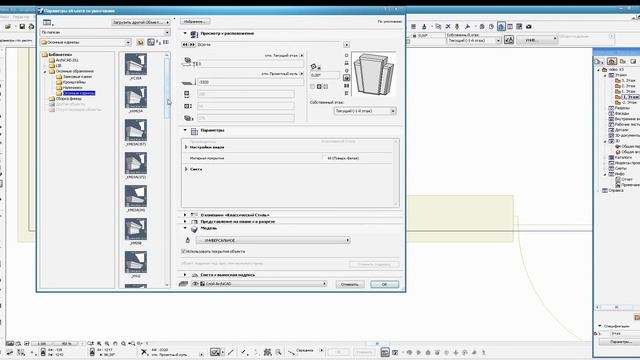Click the scissors/trim icon in top toolbar
This screenshot has width=640, height=360.
(x=448, y=27)
